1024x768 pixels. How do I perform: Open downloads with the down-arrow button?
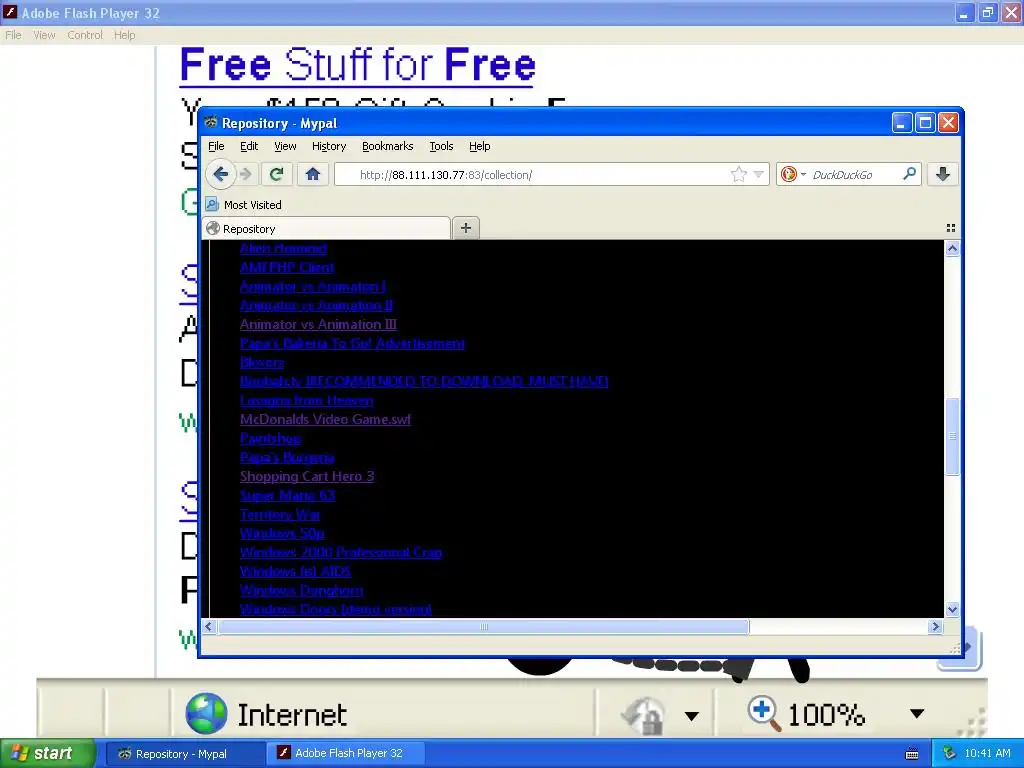942,174
